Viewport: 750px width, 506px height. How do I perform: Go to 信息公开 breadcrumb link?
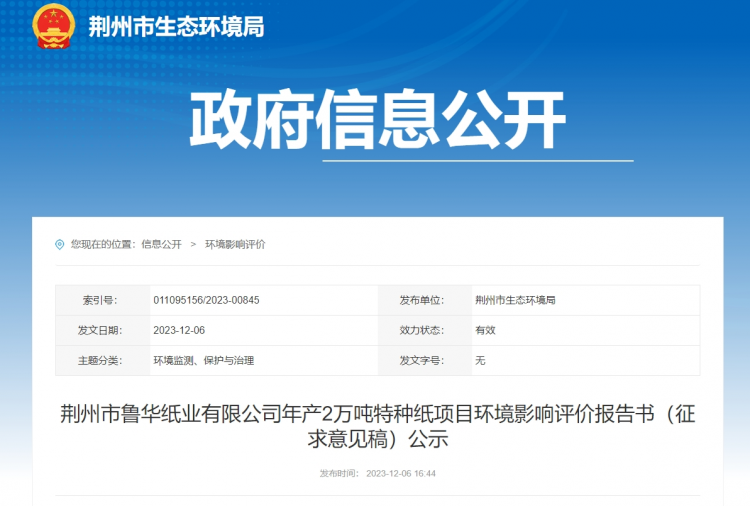(162, 244)
